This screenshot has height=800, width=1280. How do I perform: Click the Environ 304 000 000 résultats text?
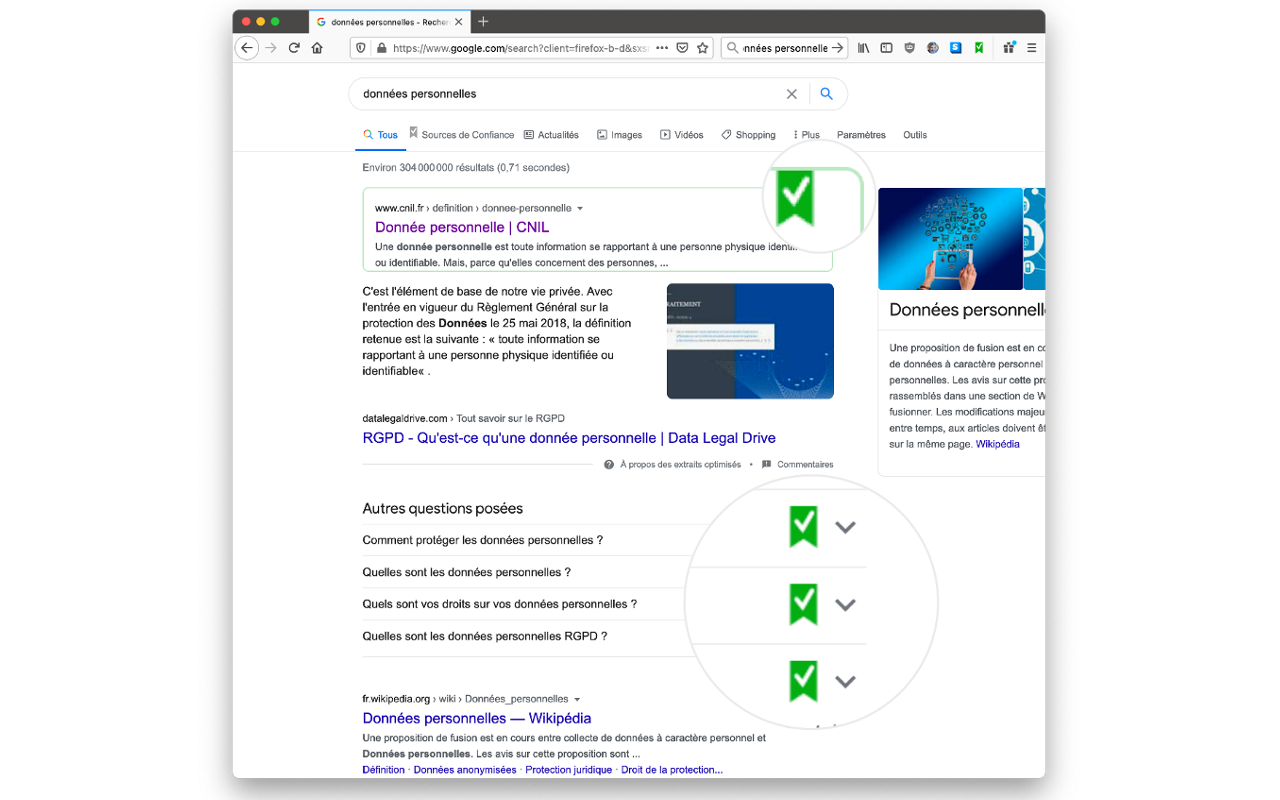[466, 168]
